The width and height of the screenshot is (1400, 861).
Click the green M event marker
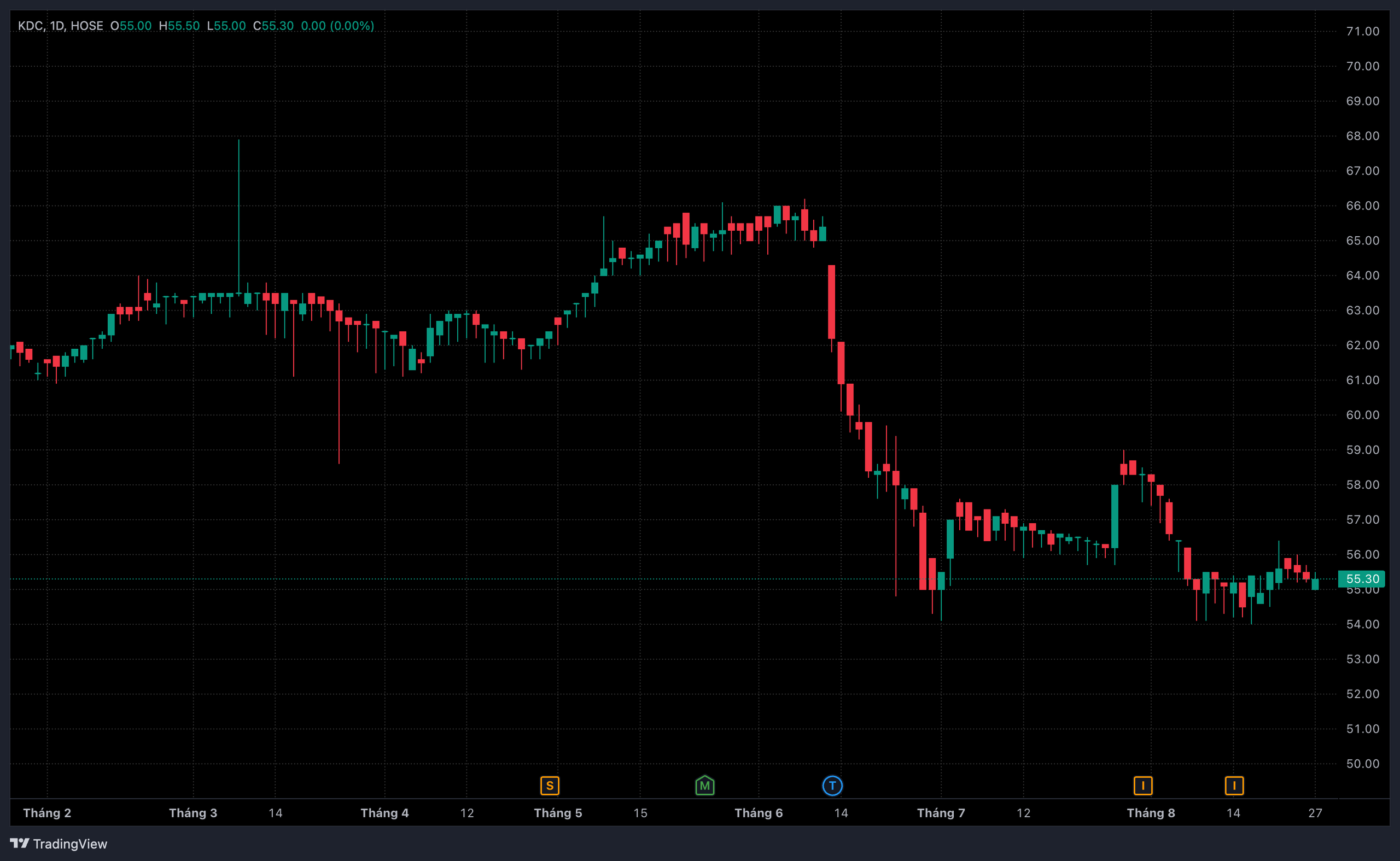(x=704, y=786)
